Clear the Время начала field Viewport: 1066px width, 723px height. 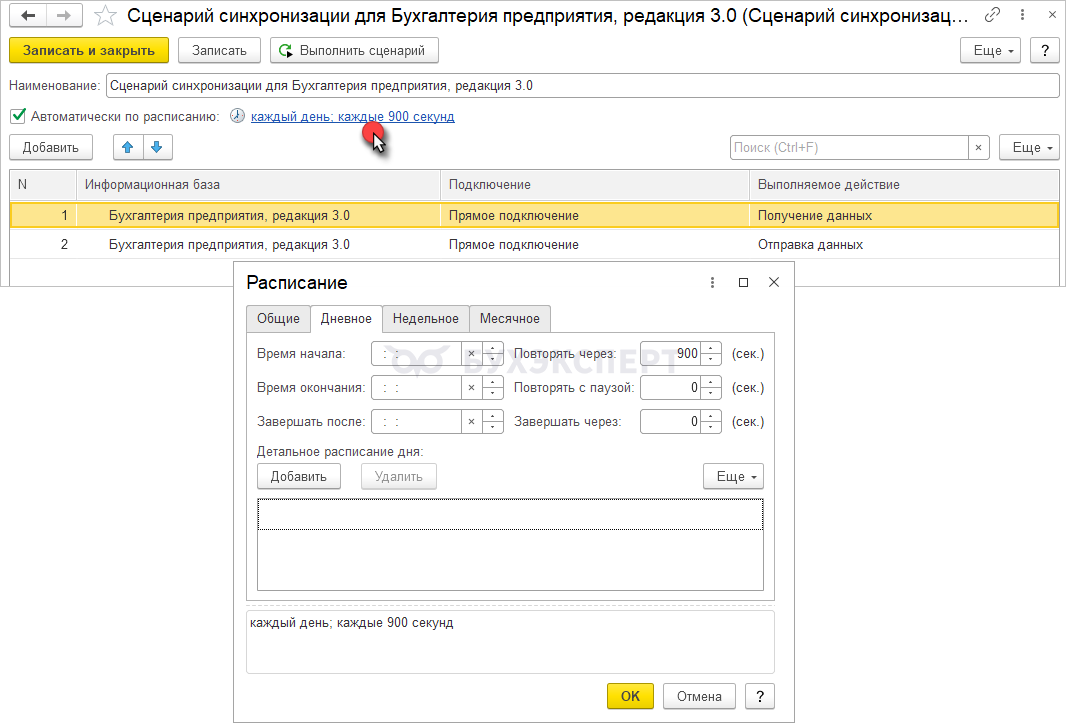[x=471, y=354]
